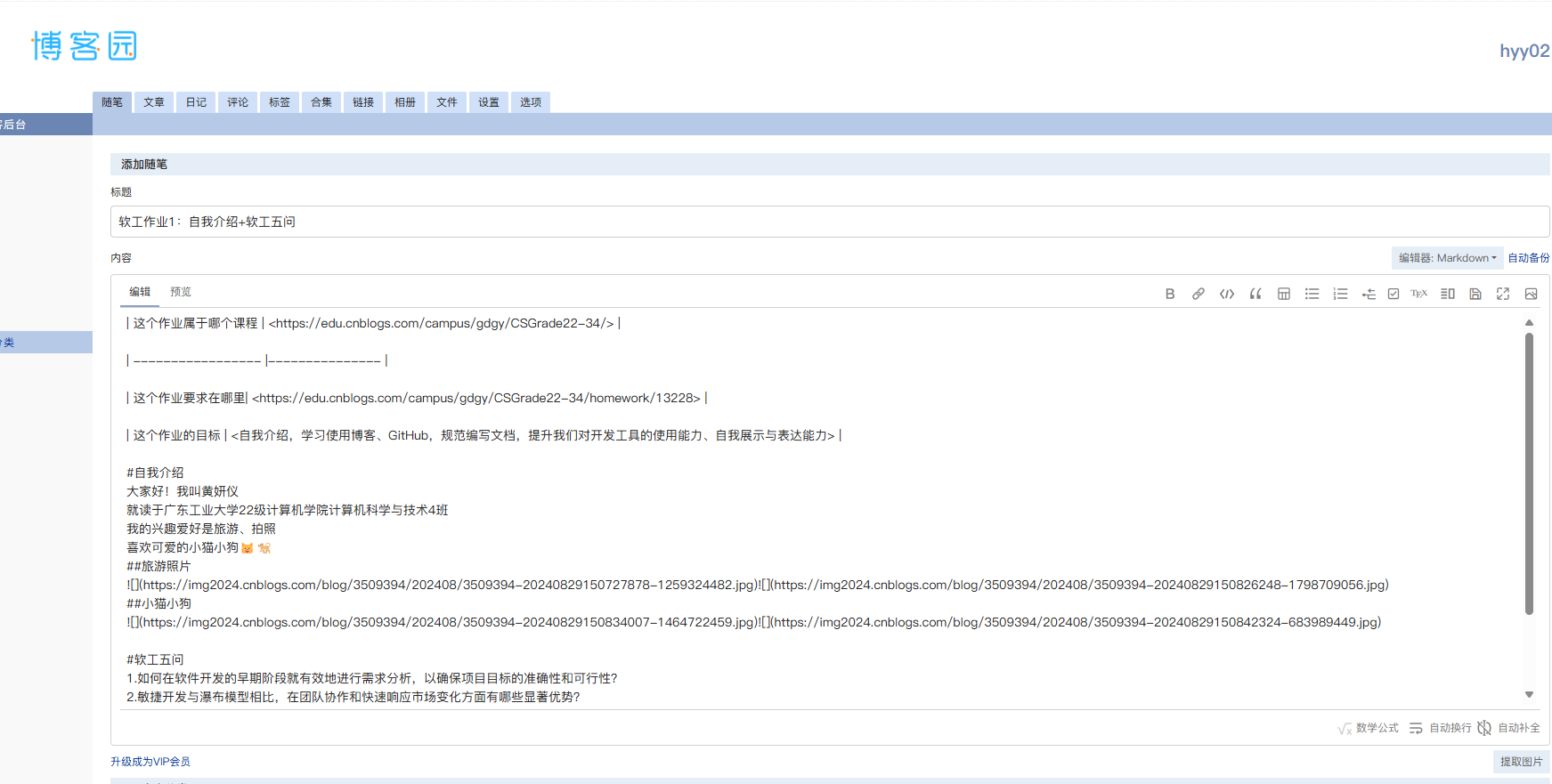Screen dimensions: 1552x784
Task: Click the line '##旅游照片' in editor
Action: click(158, 566)
